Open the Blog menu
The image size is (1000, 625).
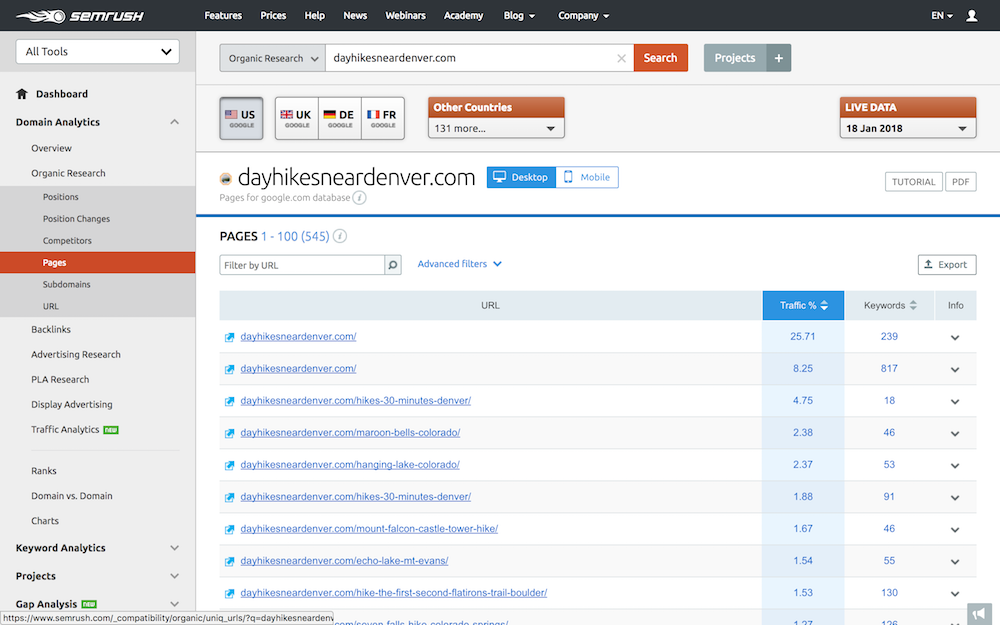point(519,16)
